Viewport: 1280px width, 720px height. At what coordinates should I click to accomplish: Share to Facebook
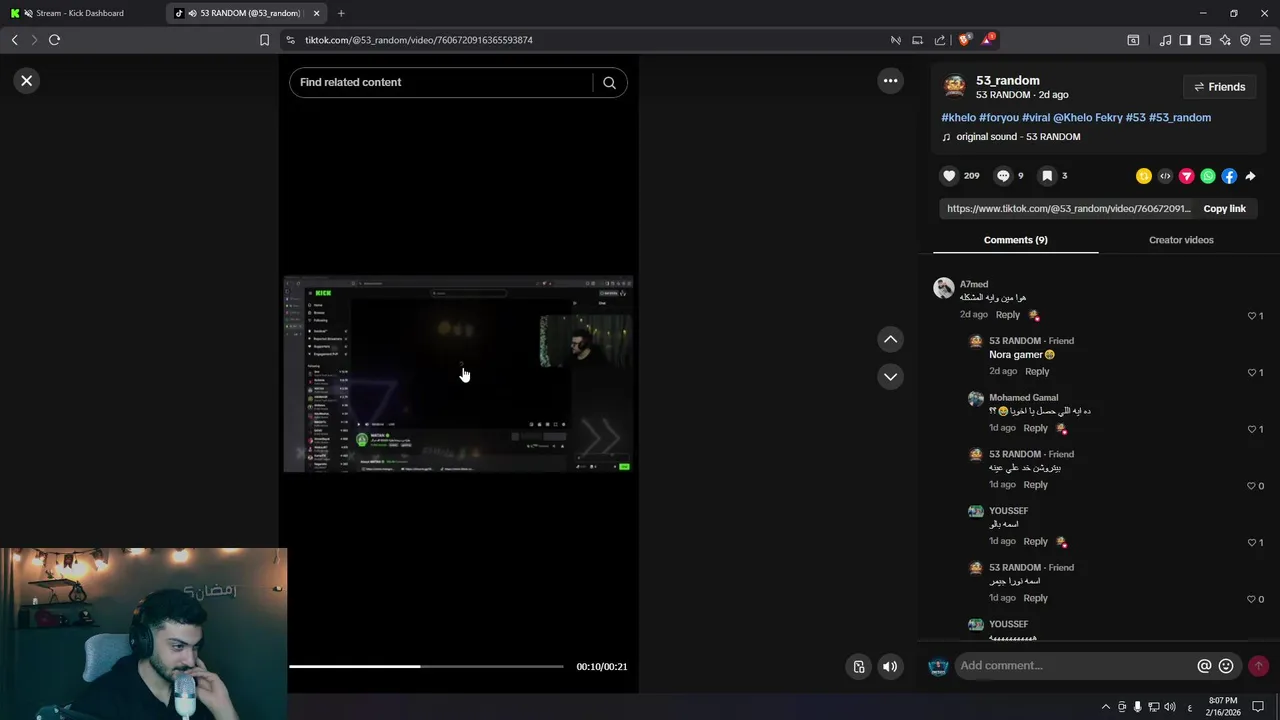coord(1229,176)
